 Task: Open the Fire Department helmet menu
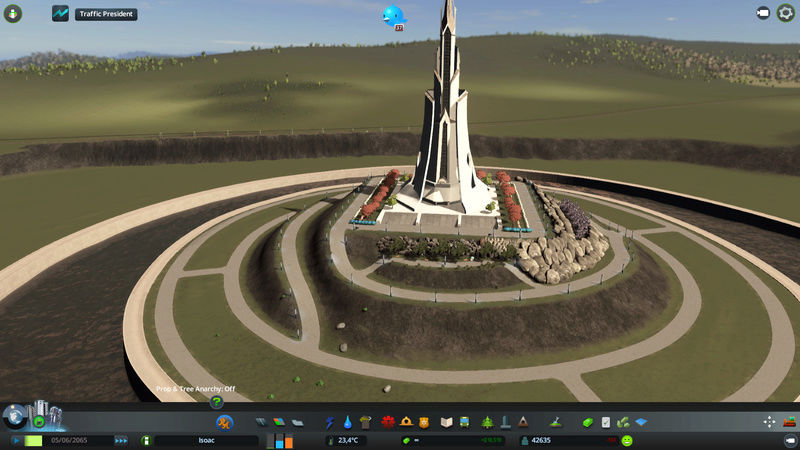[x=406, y=422]
